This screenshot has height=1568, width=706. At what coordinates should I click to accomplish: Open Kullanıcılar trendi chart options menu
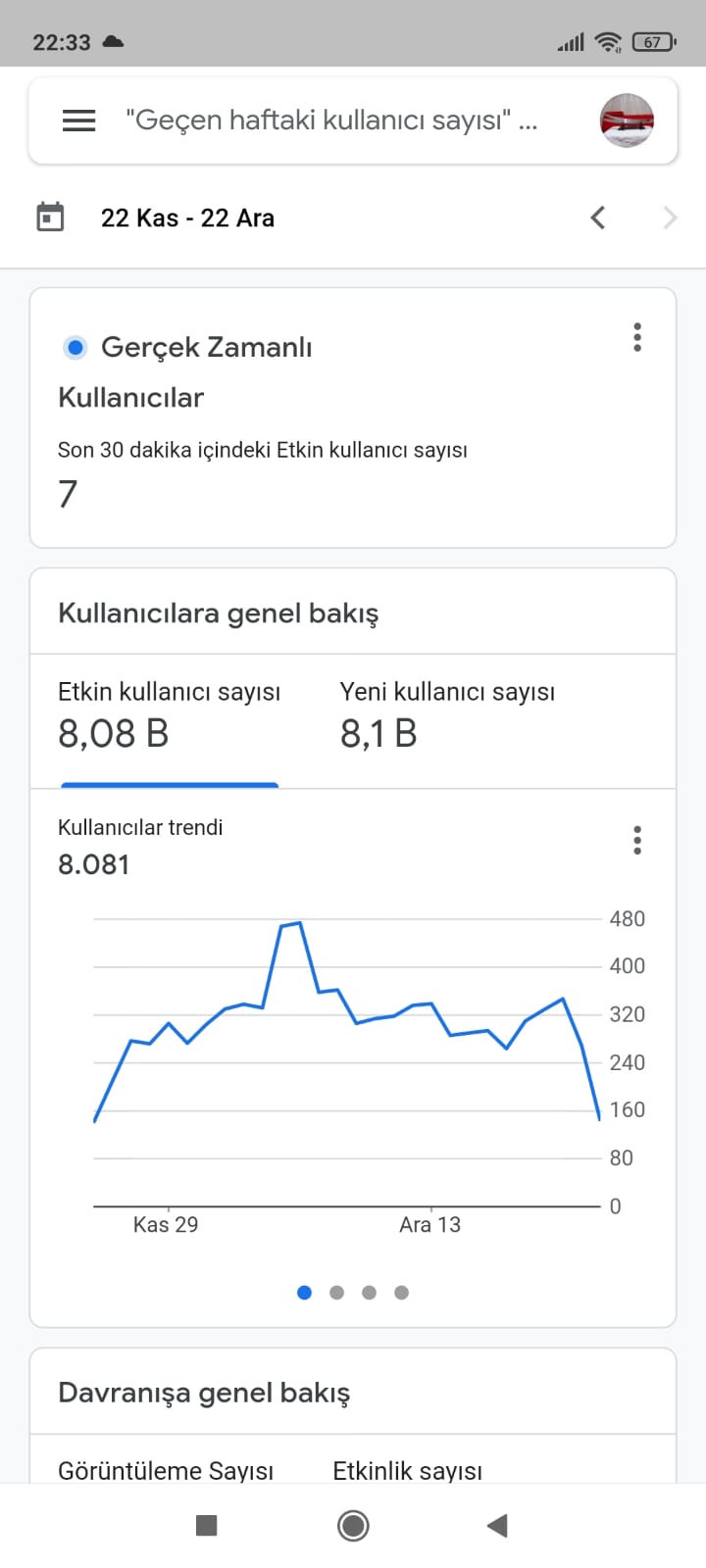(x=637, y=840)
